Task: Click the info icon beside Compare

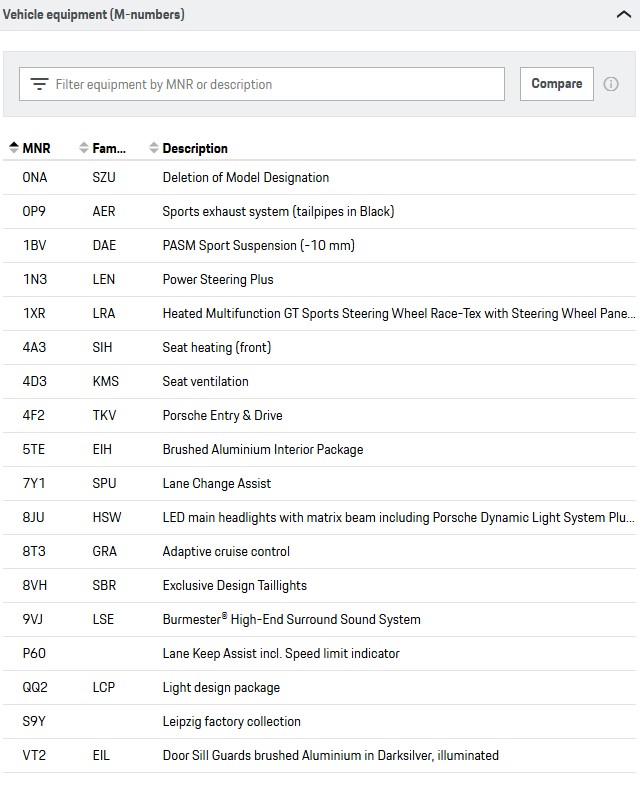Action: [x=611, y=84]
